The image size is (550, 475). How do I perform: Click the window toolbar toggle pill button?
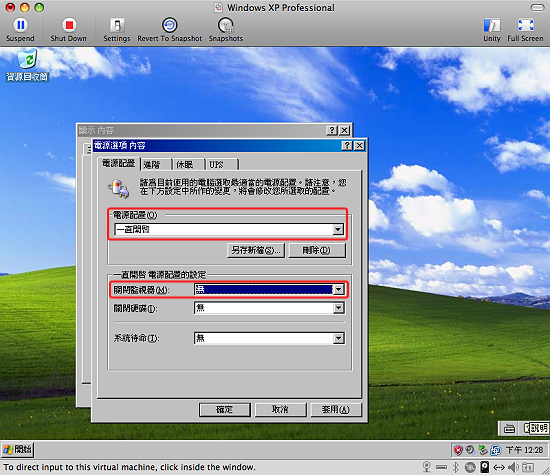coord(537,7)
